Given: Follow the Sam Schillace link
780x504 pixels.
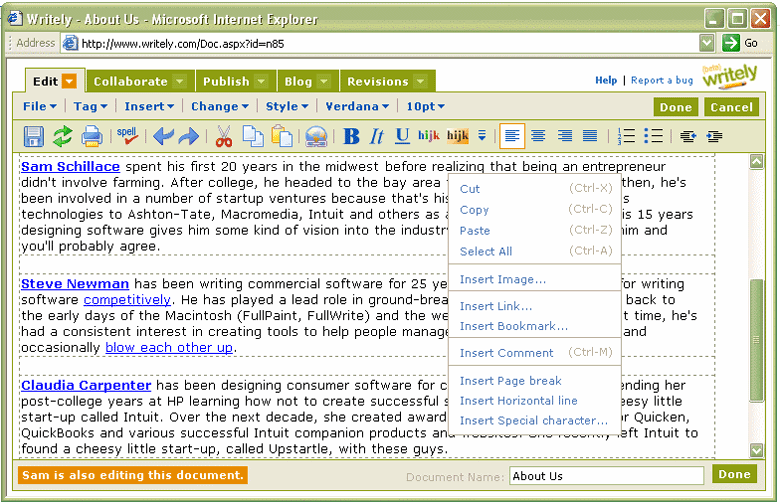Looking at the screenshot, I should 70,166.
